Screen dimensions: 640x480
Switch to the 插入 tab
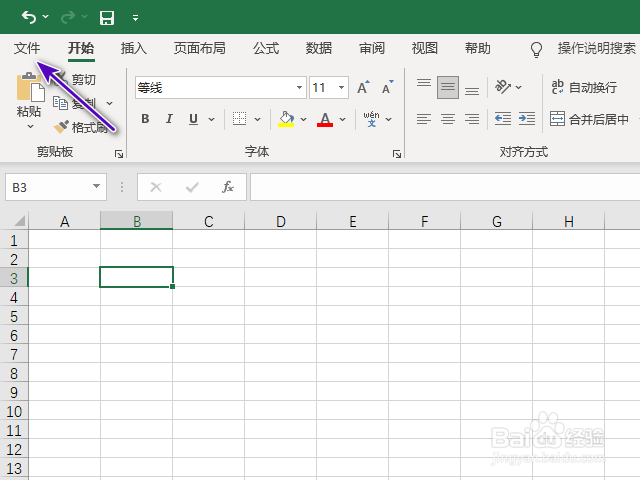coord(134,48)
